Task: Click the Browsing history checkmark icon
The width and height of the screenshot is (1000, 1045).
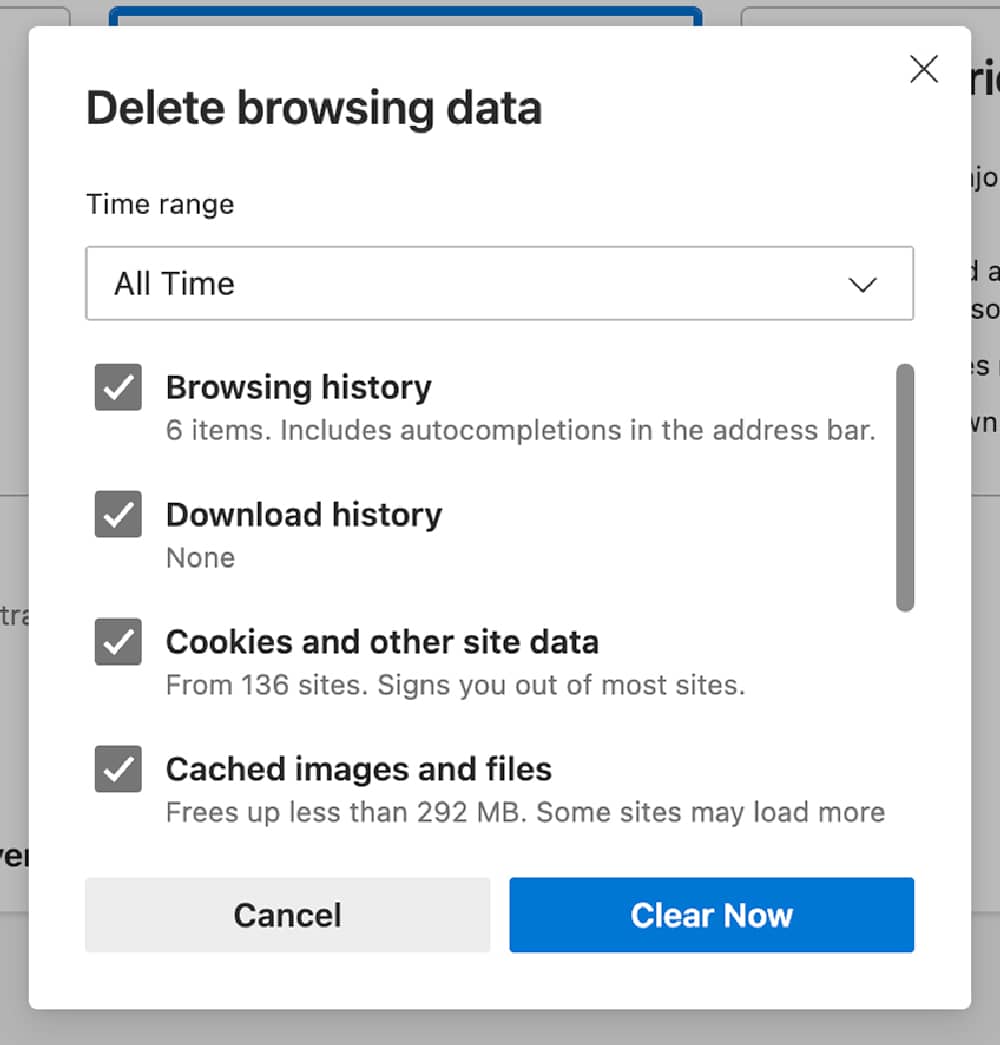Action: click(x=117, y=387)
